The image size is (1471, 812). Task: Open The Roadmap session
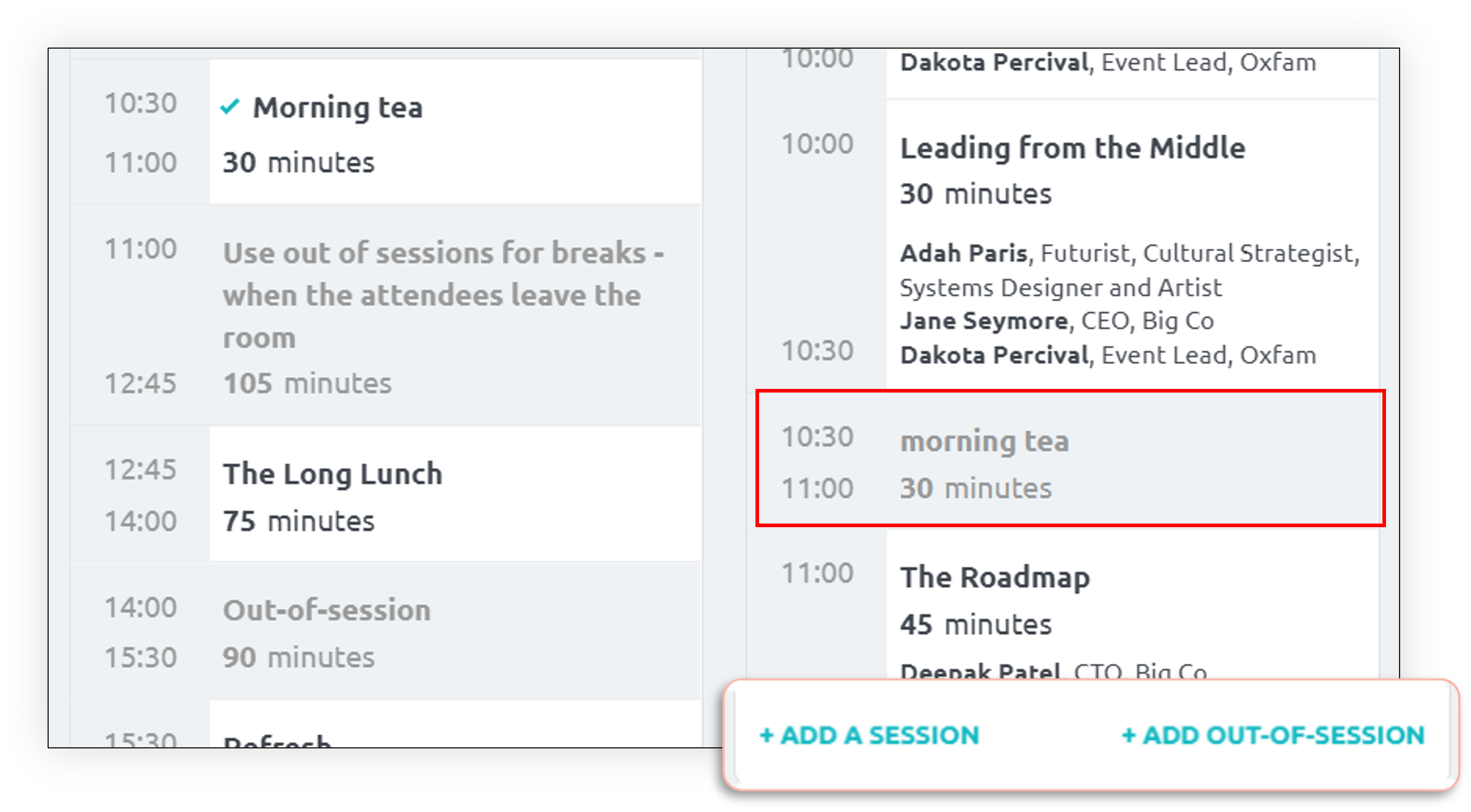coord(995,577)
